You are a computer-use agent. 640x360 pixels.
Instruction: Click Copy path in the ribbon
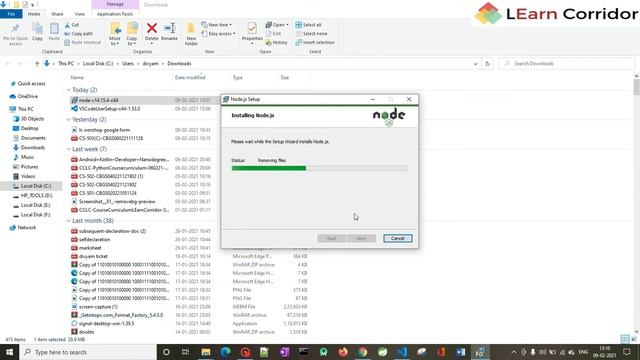pyautogui.click(x=78, y=33)
